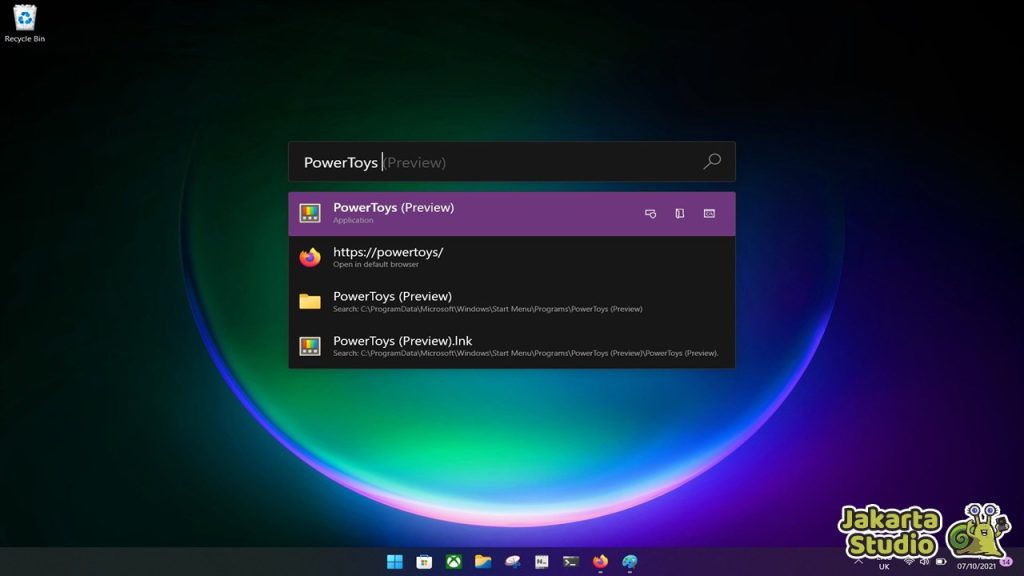Click the yellow folder icon in results

310,301
